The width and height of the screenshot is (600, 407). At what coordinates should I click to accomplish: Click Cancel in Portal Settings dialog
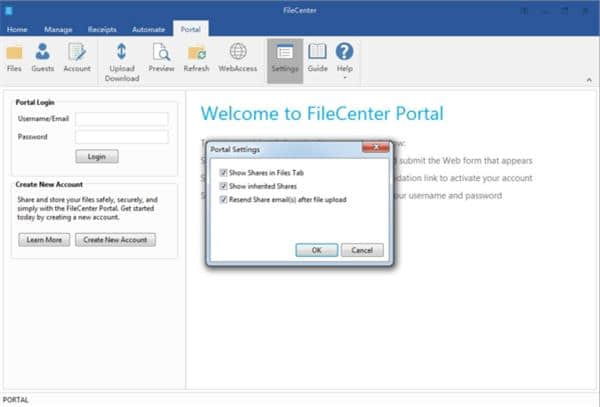362,249
